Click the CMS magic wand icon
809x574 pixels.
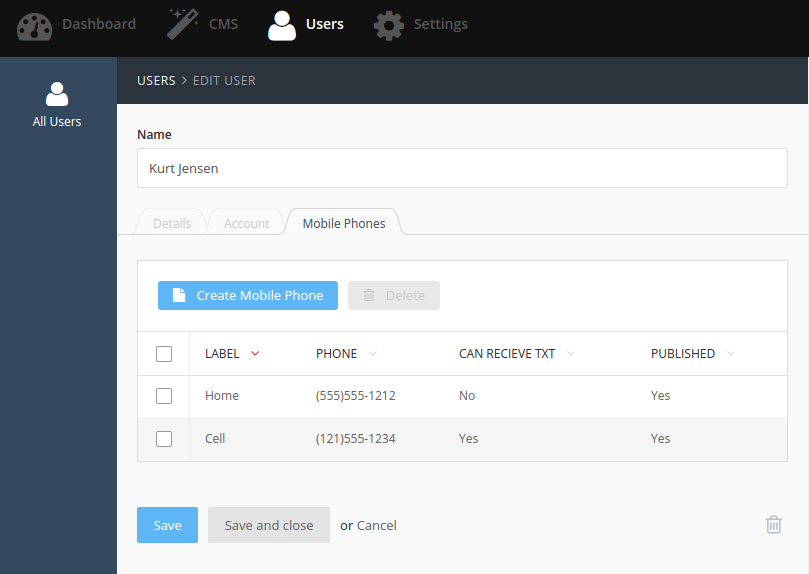pyautogui.click(x=183, y=24)
